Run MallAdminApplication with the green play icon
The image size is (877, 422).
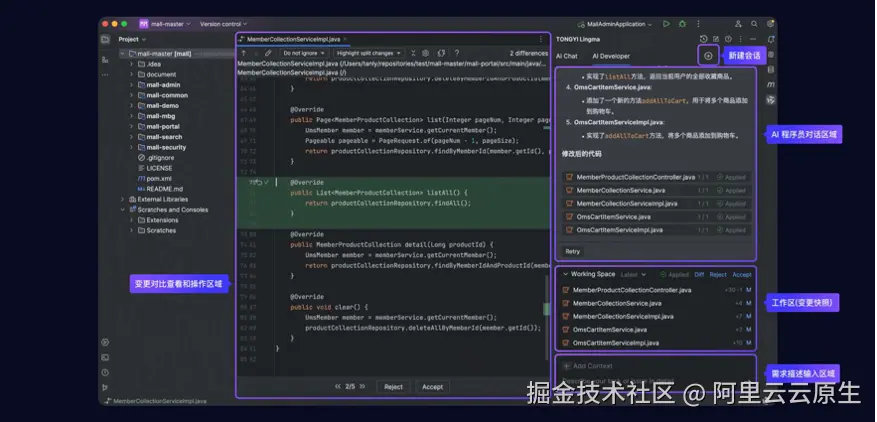click(x=666, y=24)
